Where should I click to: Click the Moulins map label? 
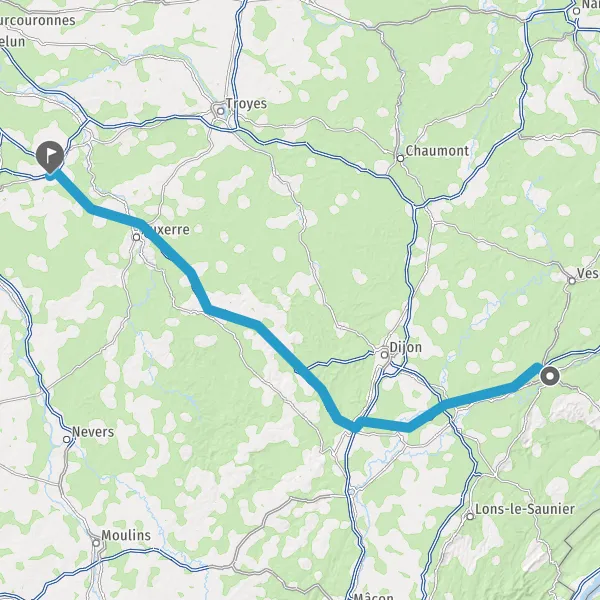pyautogui.click(x=126, y=535)
